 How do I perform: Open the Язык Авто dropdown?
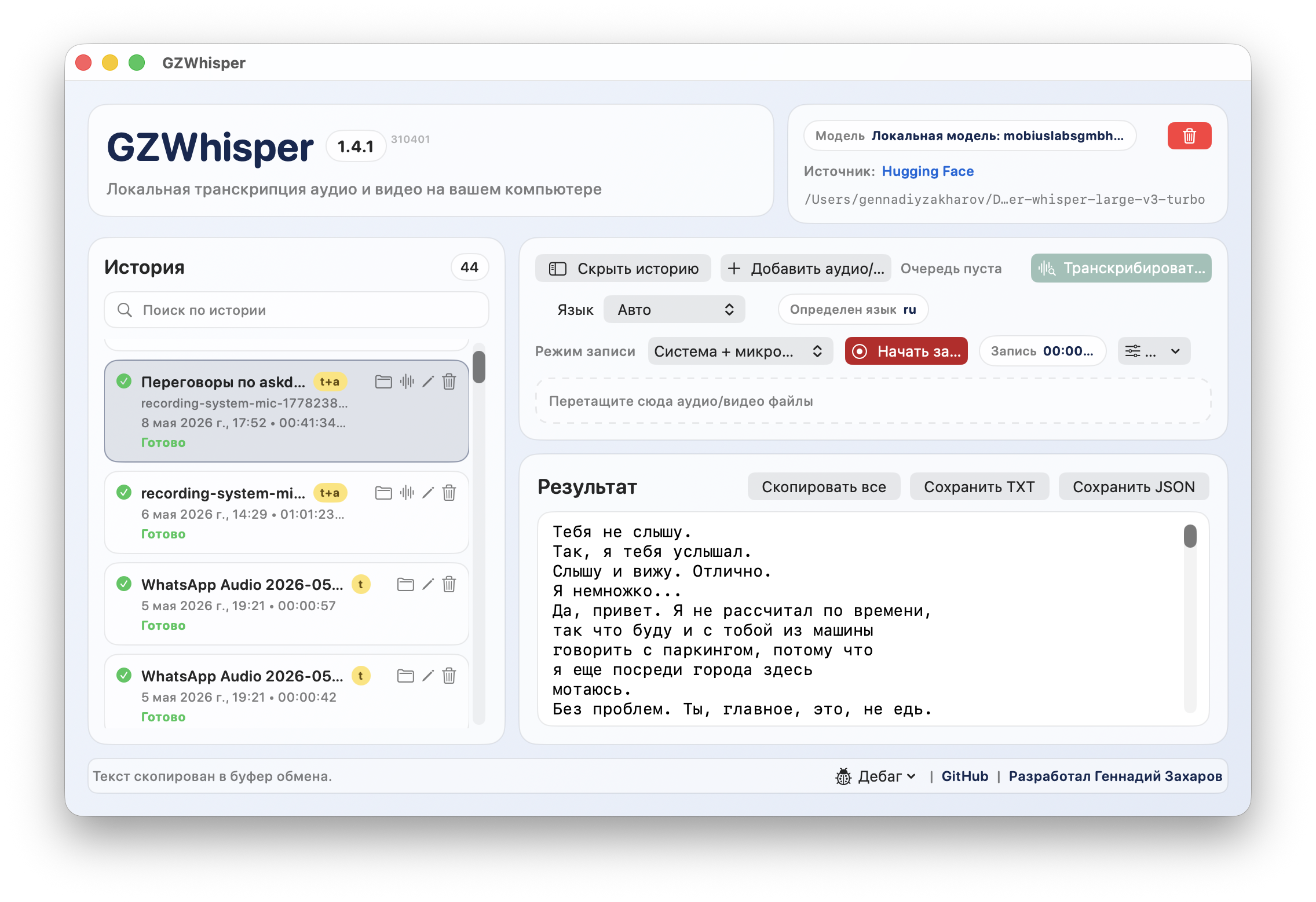(x=674, y=310)
